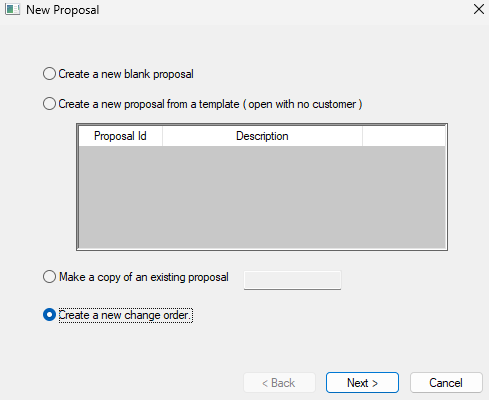Select the blank proposal radio circle

(x=49, y=74)
